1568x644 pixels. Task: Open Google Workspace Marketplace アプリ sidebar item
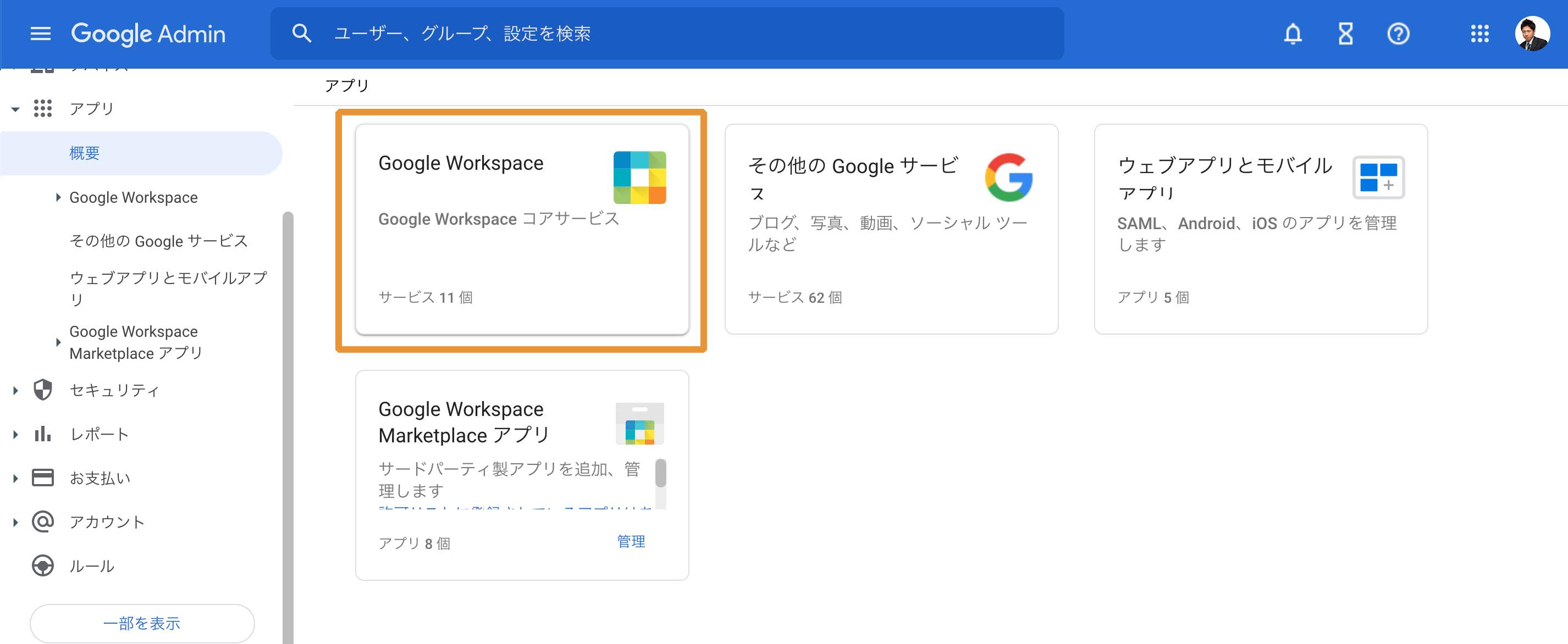pos(136,342)
